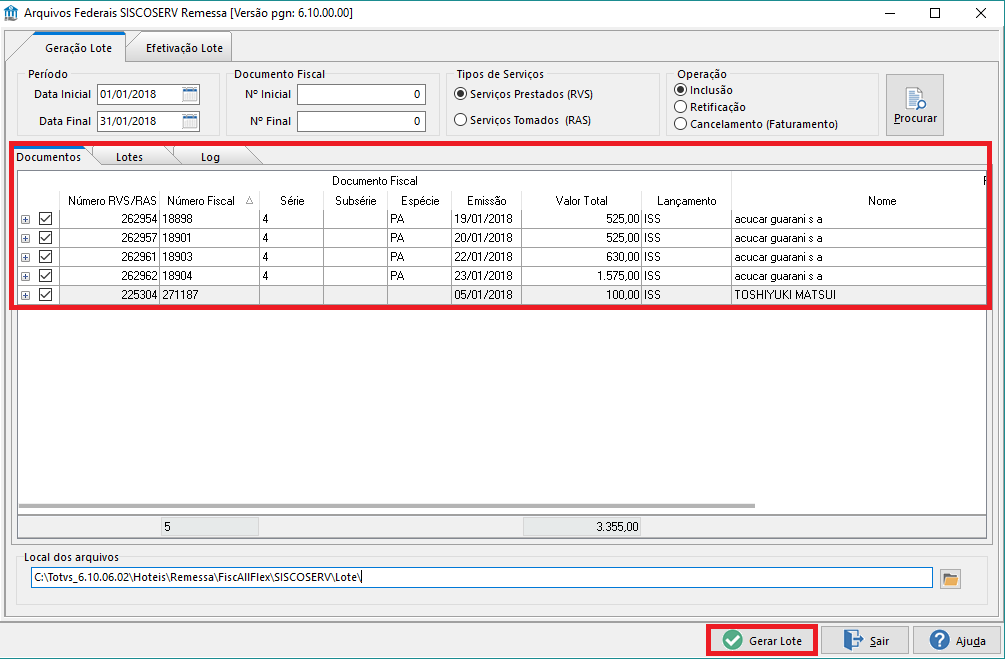Expand row 262957 details

point(25,238)
